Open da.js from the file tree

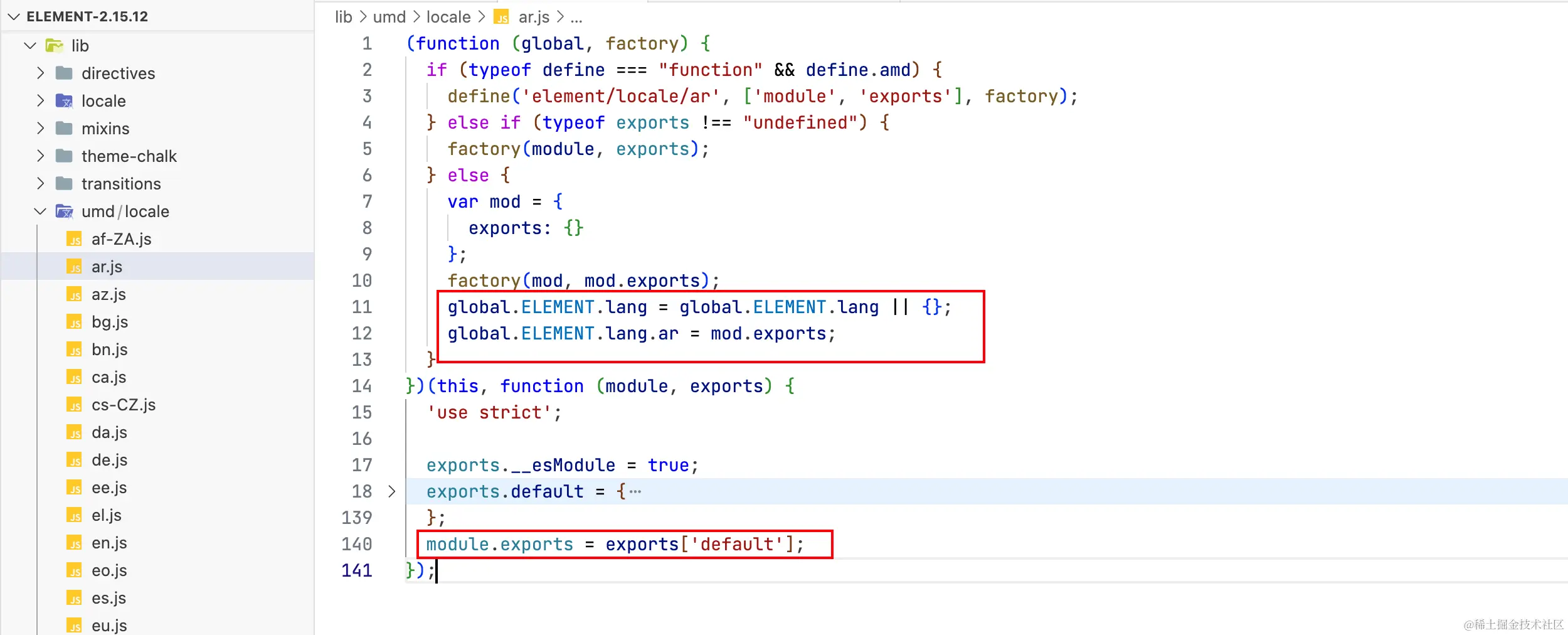pos(109,432)
